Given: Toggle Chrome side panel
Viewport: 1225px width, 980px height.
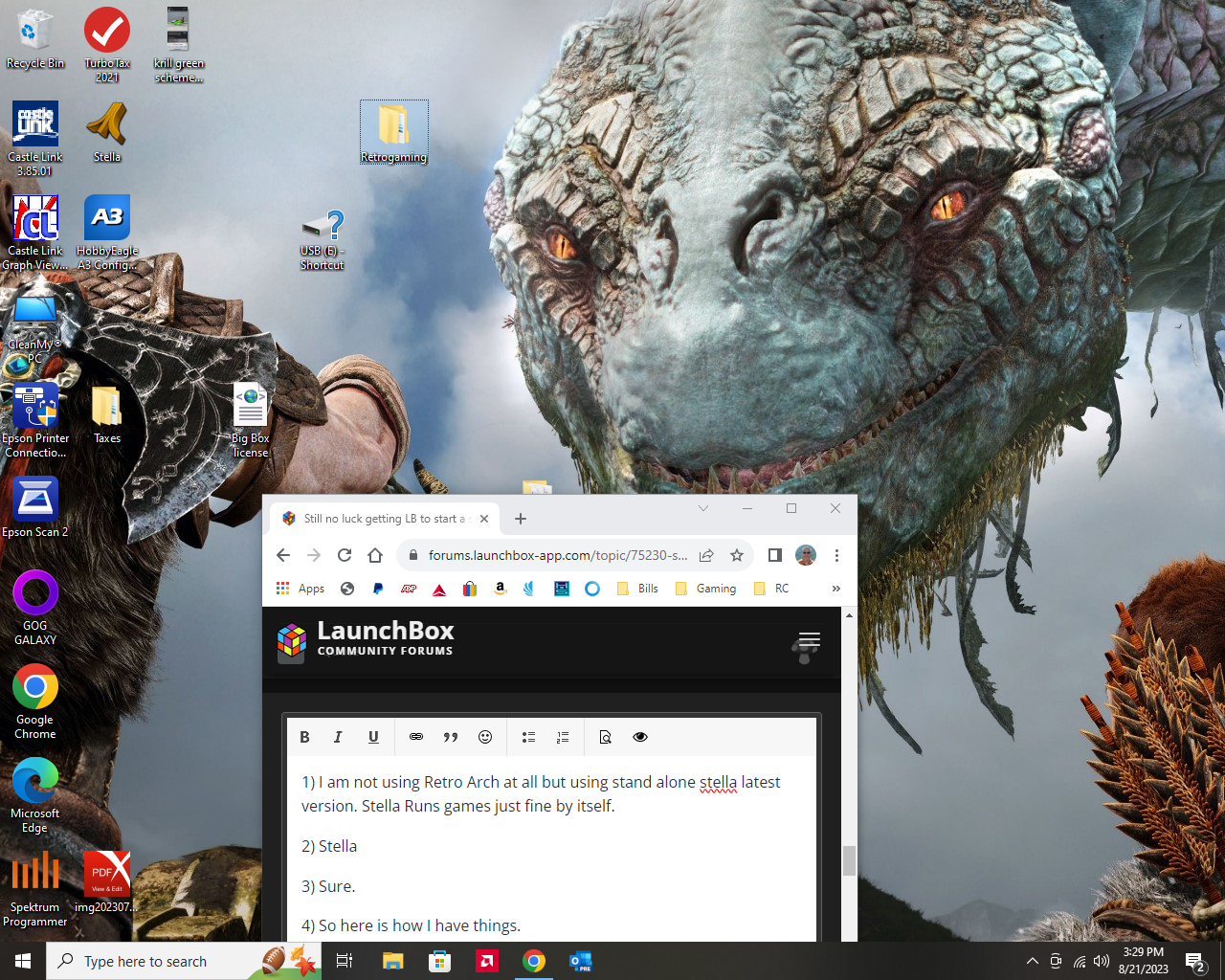Looking at the screenshot, I should click(x=775, y=555).
